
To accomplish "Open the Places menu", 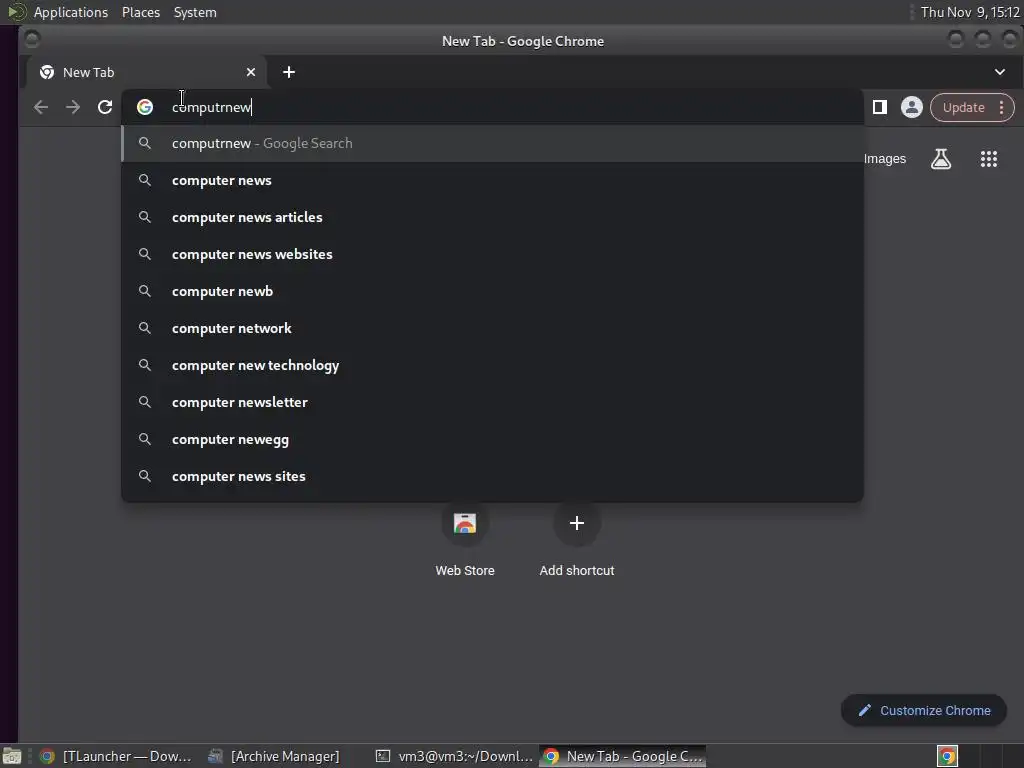I will pyautogui.click(x=141, y=12).
